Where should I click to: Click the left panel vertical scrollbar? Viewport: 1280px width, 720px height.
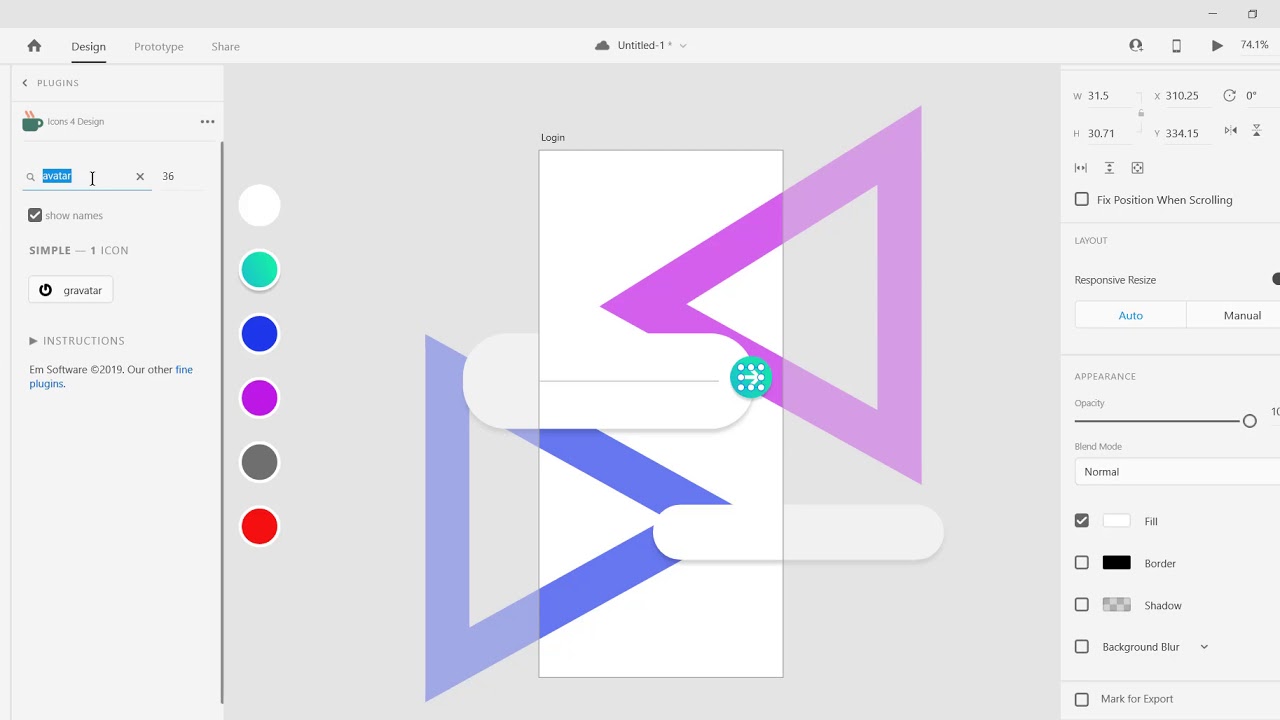coord(222,423)
